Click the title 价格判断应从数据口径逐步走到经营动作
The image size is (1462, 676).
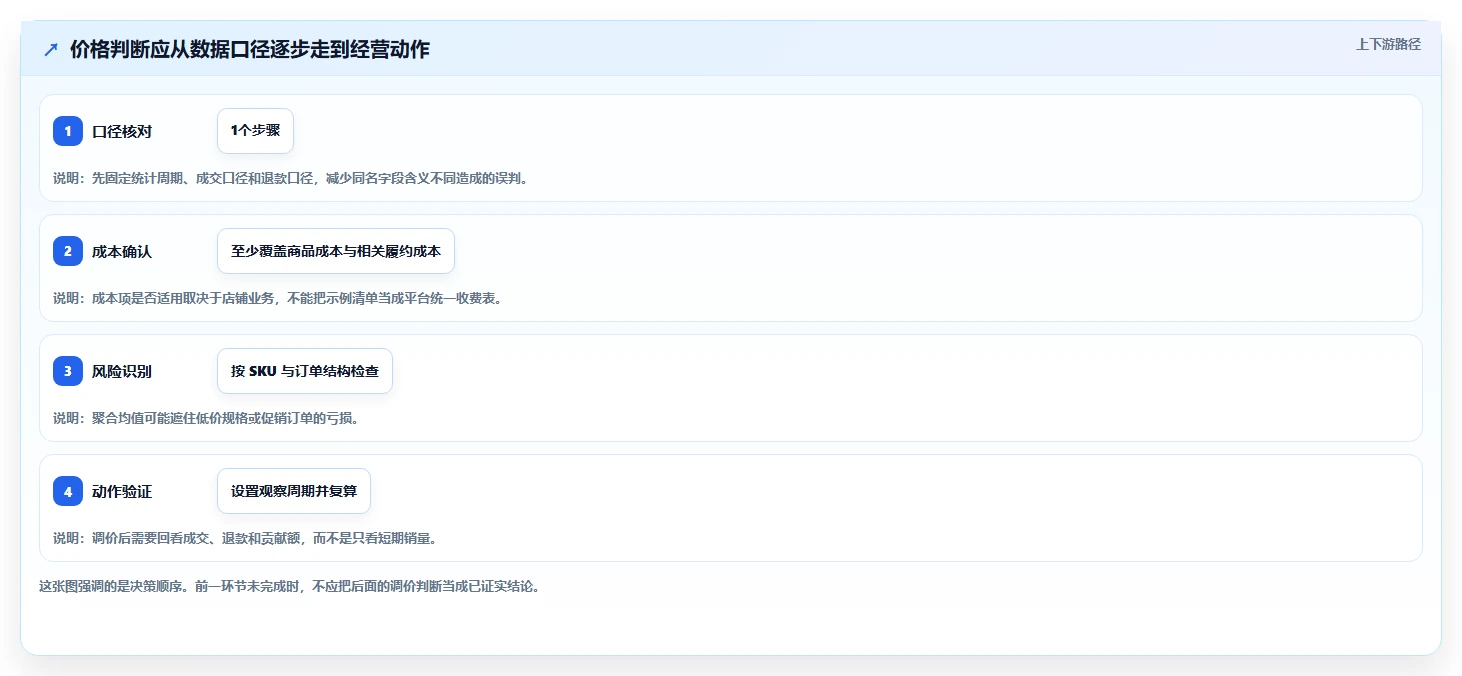(x=250, y=49)
